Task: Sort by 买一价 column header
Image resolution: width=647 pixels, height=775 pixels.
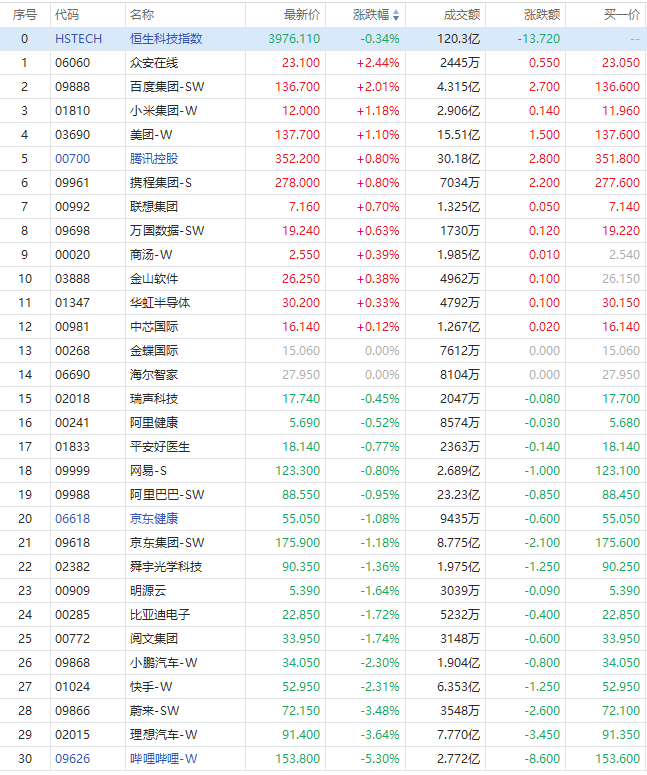Action: coord(622,15)
